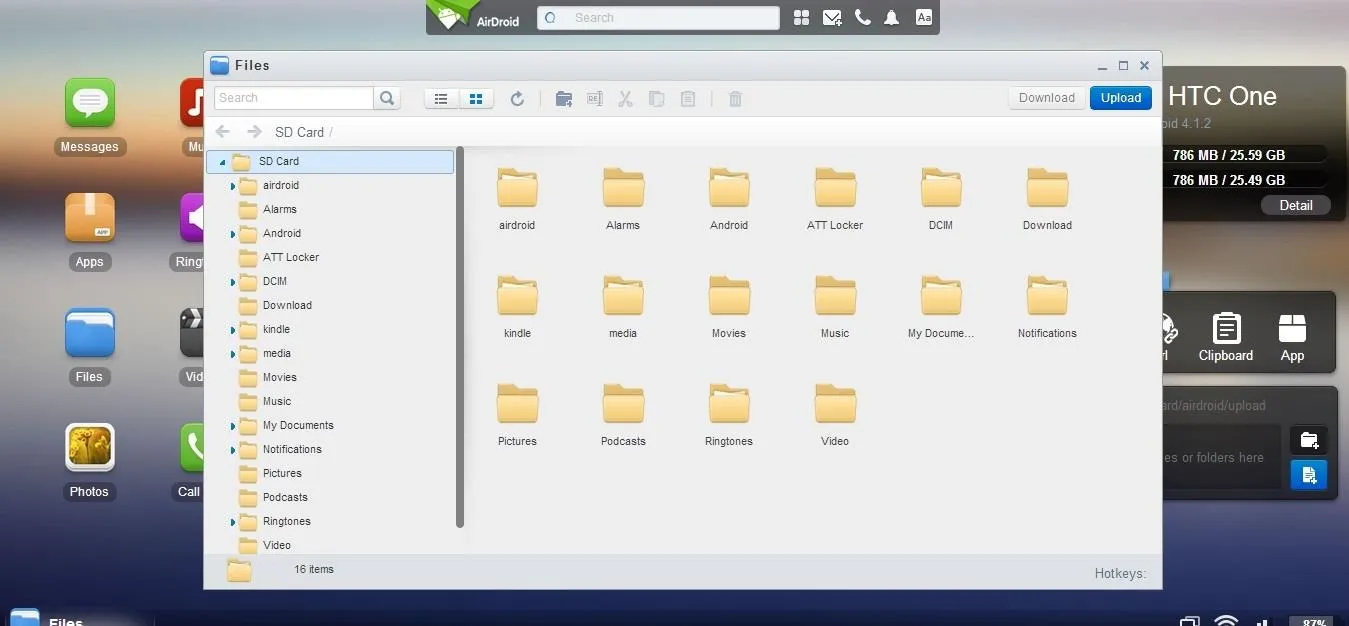Expand the Ringtones tree node
This screenshot has width=1349, height=626.
233,522
